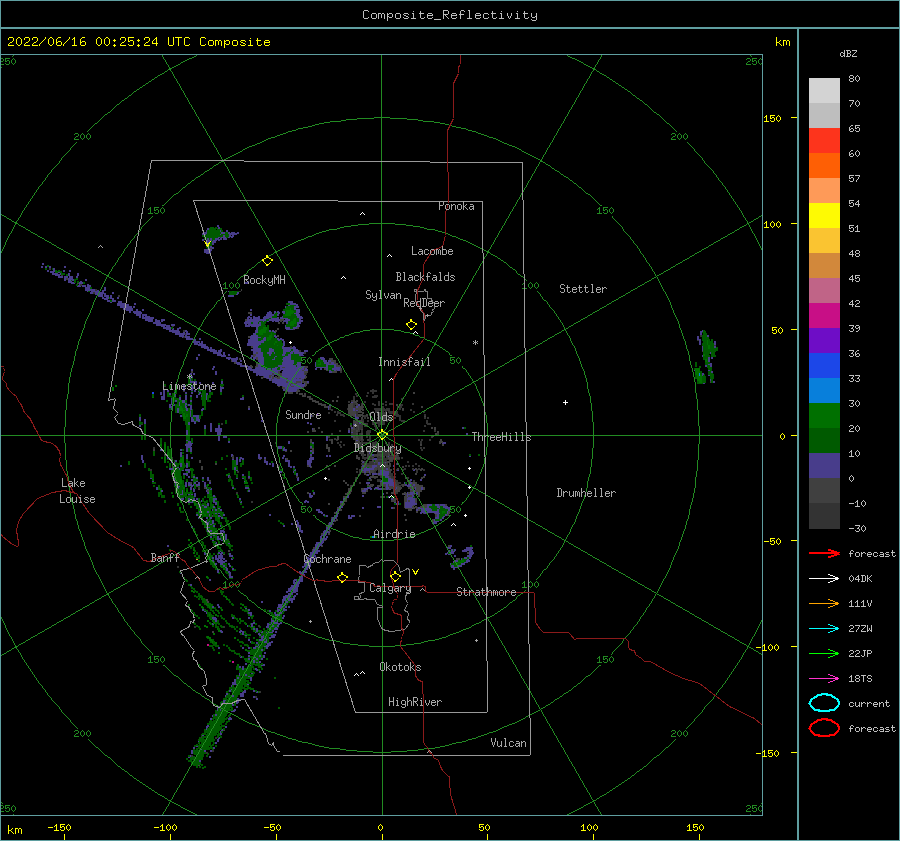Choose the lightest grey 70-80 dBZ swatch
Image resolution: width=900 pixels, height=841 pixels.
click(x=824, y=91)
